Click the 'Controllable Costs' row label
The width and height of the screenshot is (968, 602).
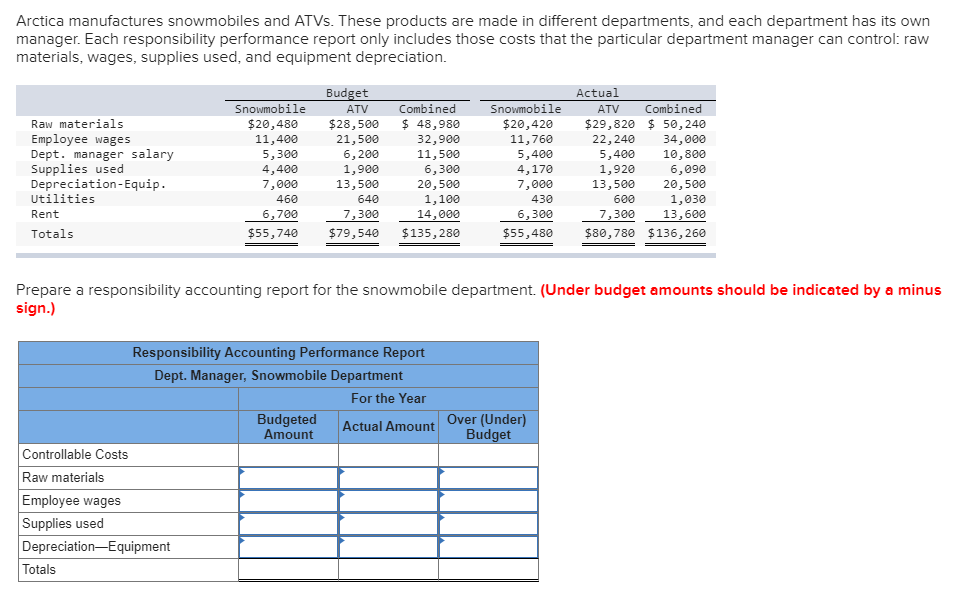[75, 454]
